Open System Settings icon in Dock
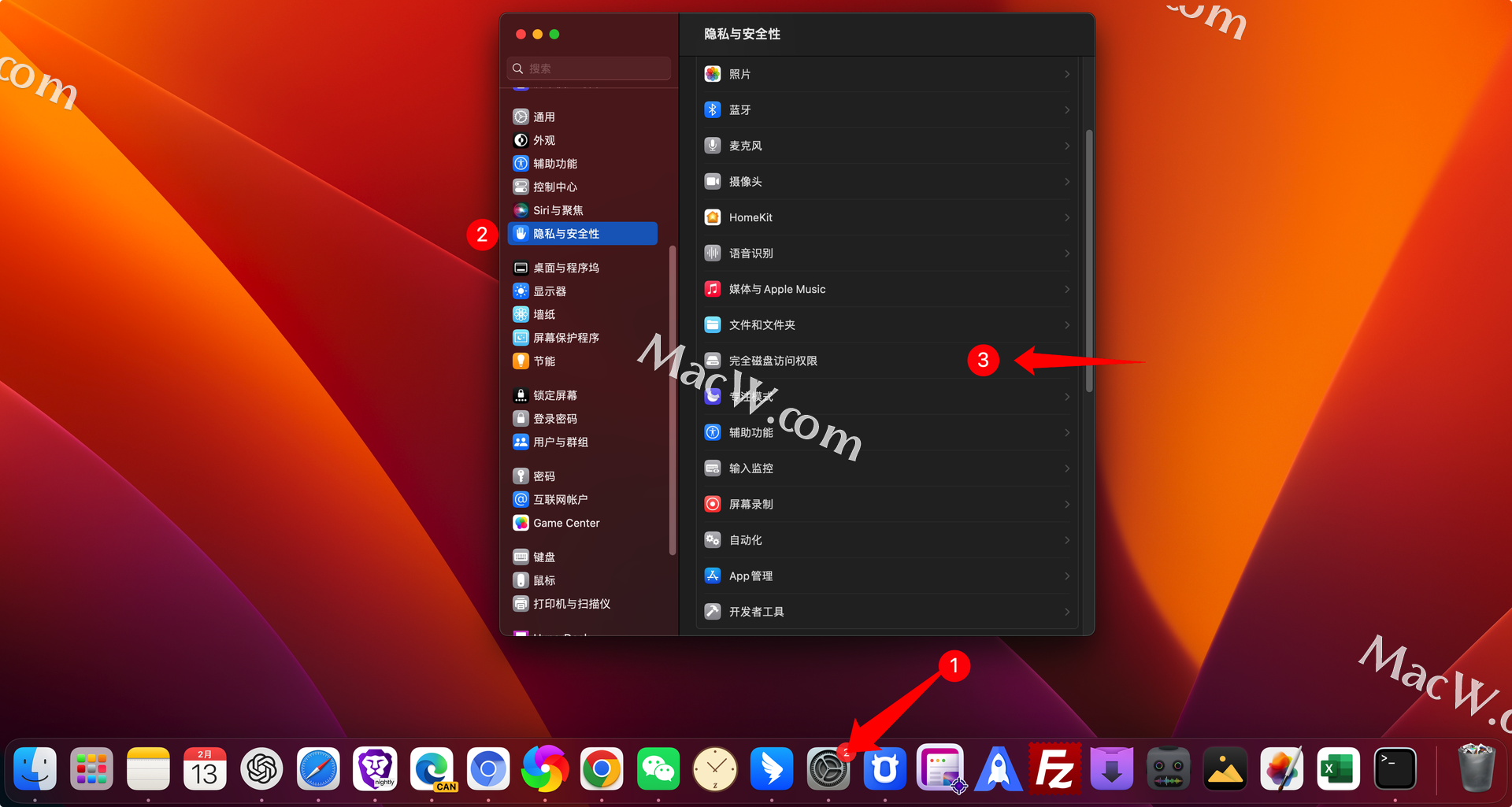The image size is (1512, 807). tap(828, 768)
